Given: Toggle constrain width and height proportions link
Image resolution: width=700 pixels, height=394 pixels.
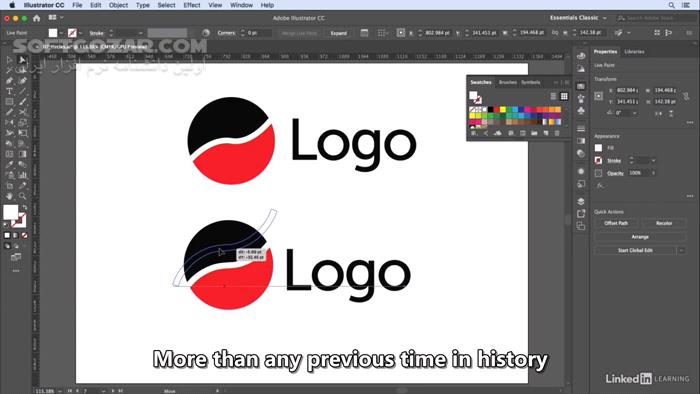Looking at the screenshot, I should click(x=686, y=96).
